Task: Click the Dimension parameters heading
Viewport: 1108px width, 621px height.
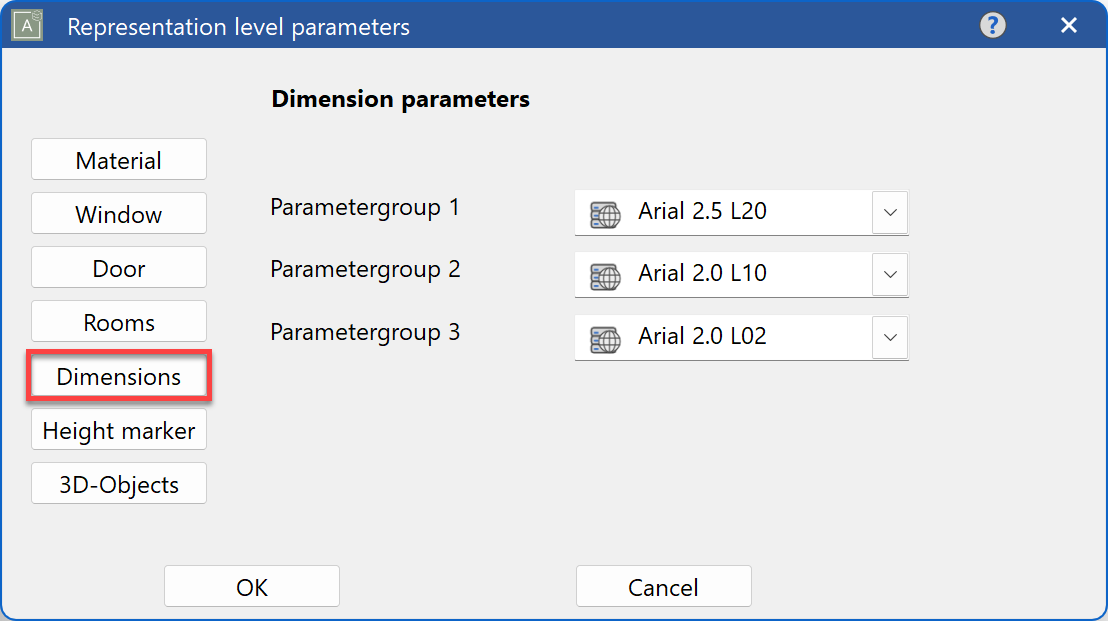Action: (400, 99)
